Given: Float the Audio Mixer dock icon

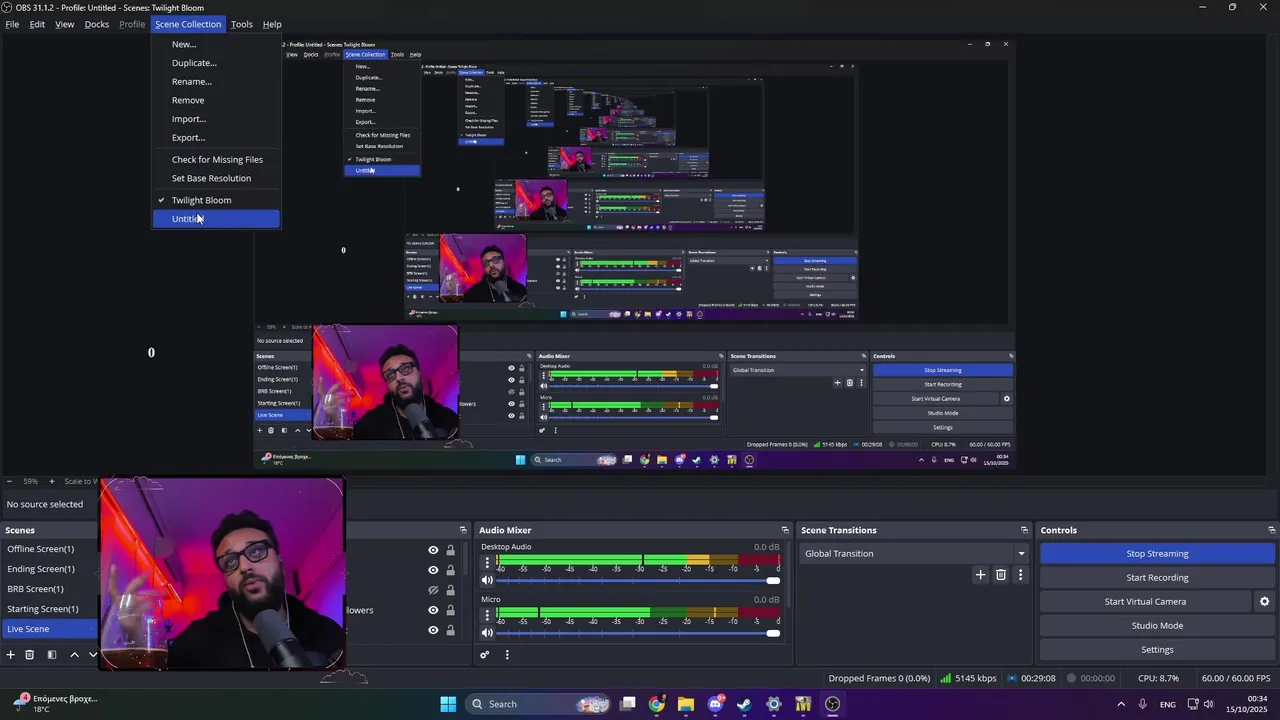Looking at the screenshot, I should pos(785,530).
